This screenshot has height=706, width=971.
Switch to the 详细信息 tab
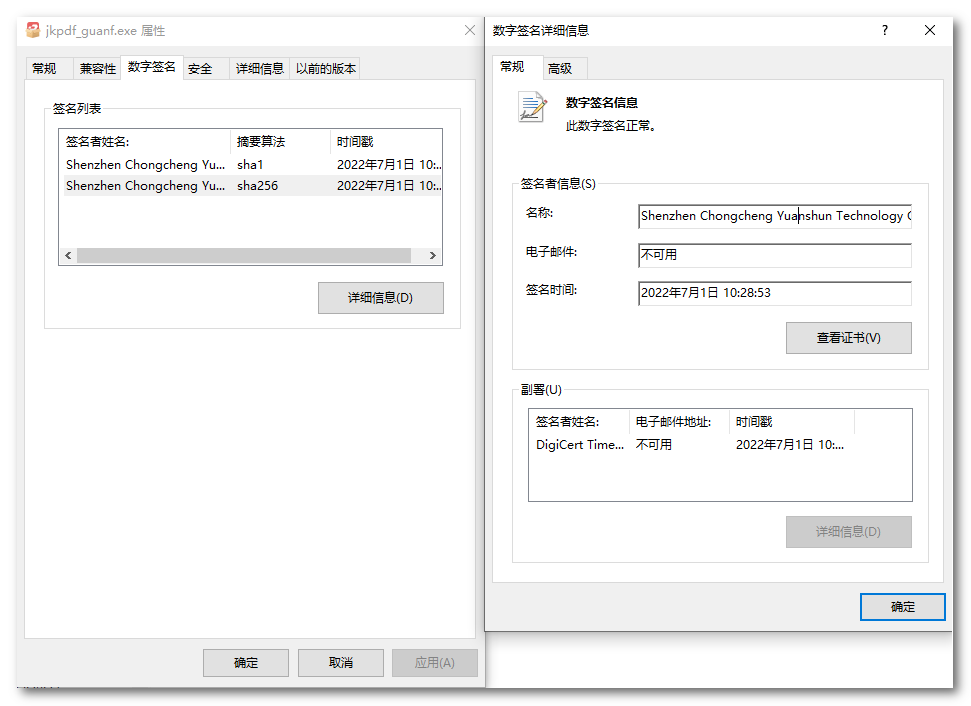260,69
